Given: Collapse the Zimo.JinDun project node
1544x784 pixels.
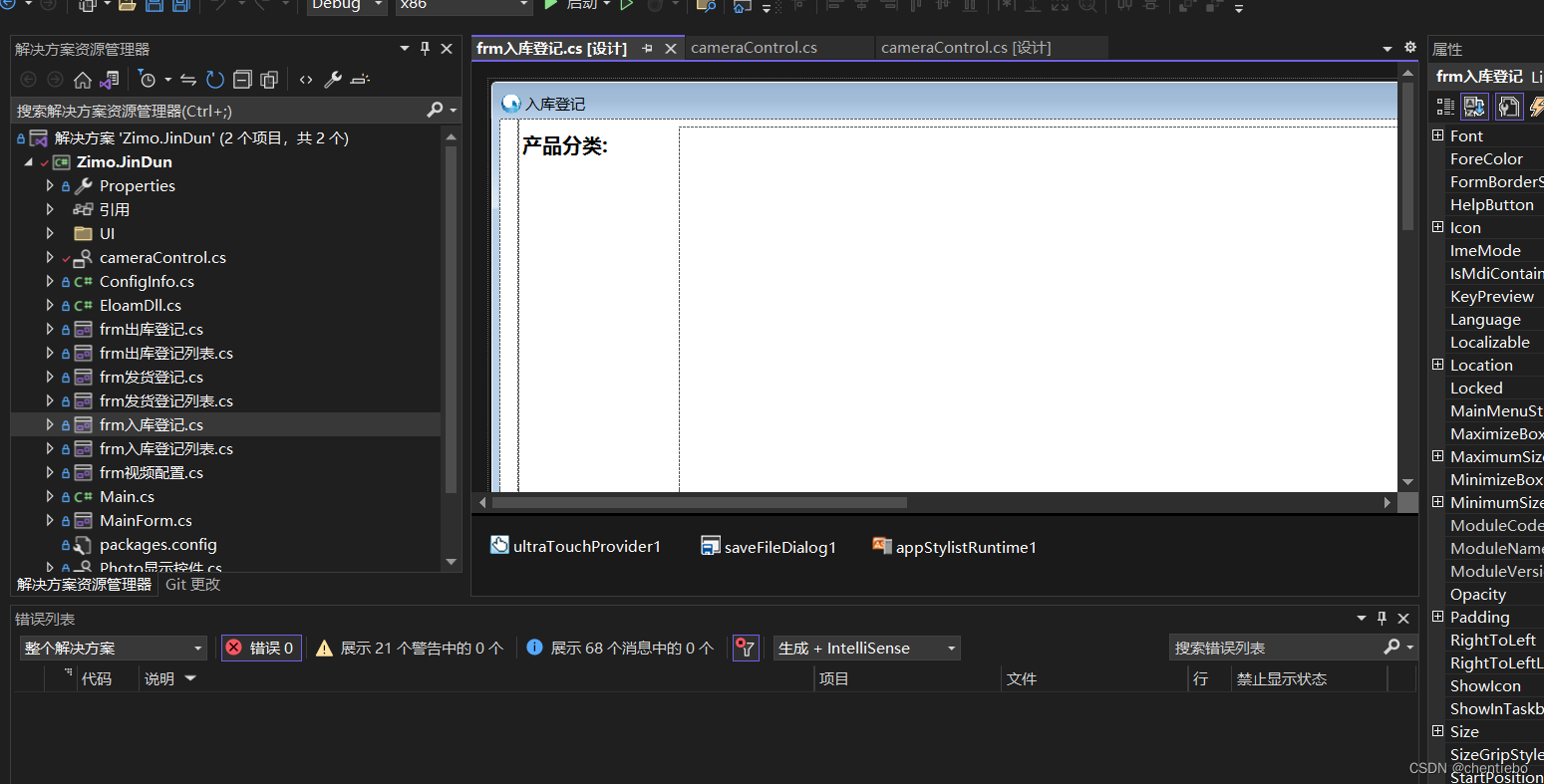Looking at the screenshot, I should [28, 161].
